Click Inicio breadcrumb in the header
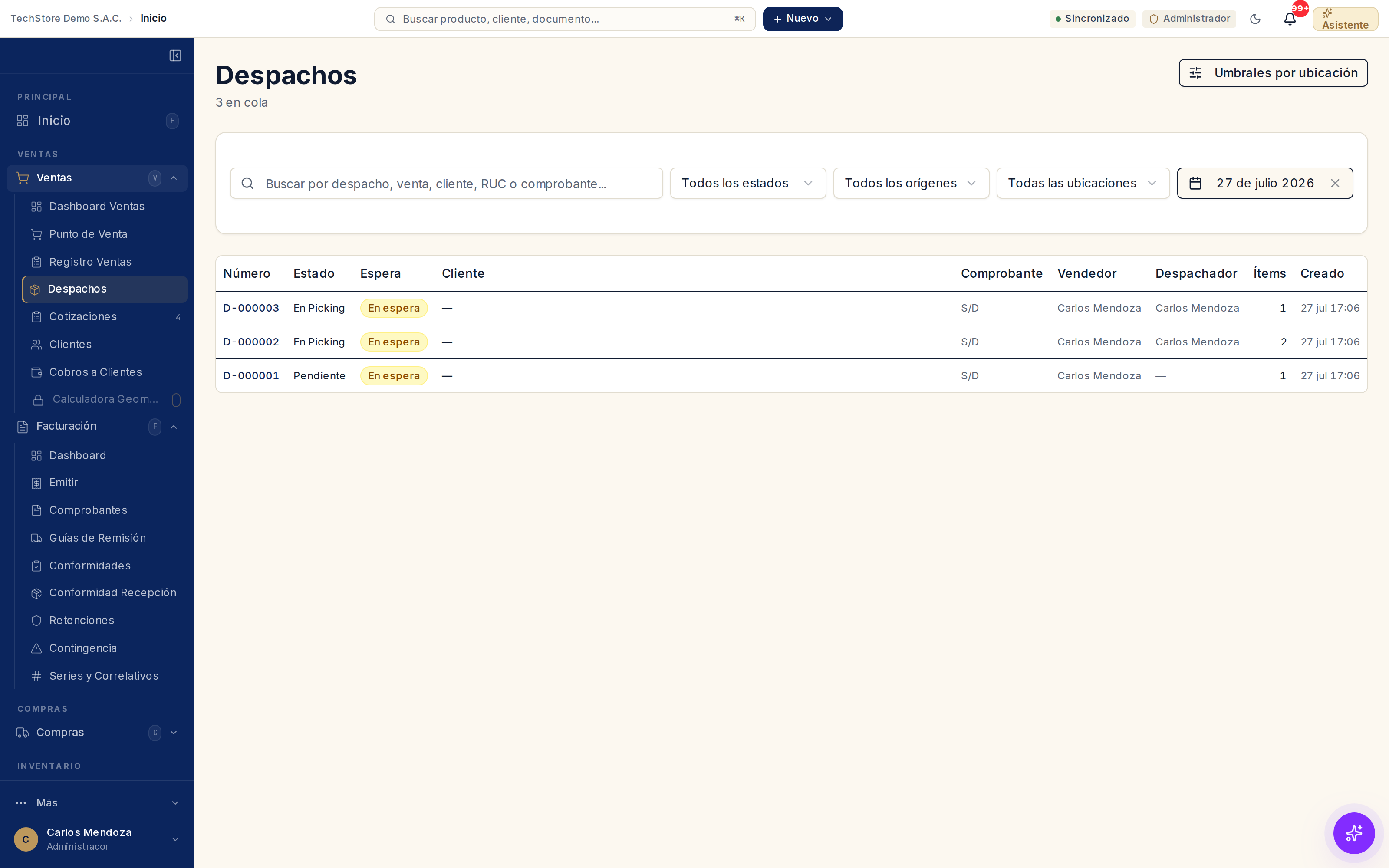The image size is (1389, 868). click(154, 18)
